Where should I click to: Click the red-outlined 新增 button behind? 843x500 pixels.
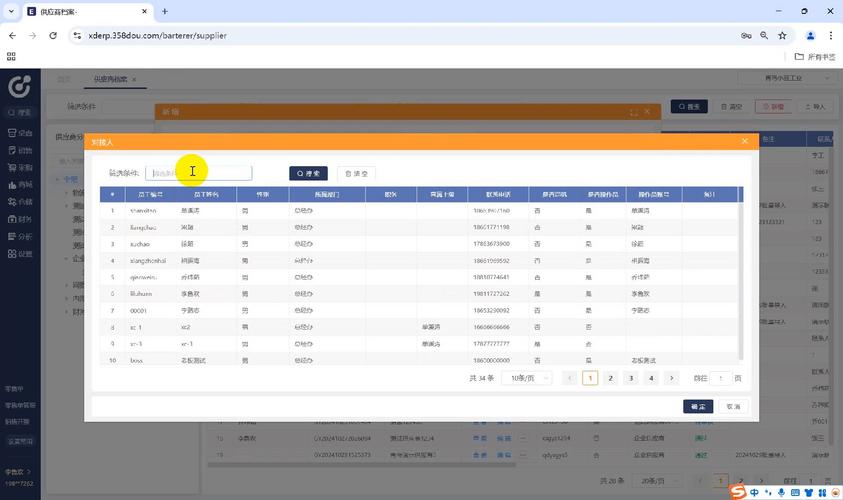pos(773,106)
